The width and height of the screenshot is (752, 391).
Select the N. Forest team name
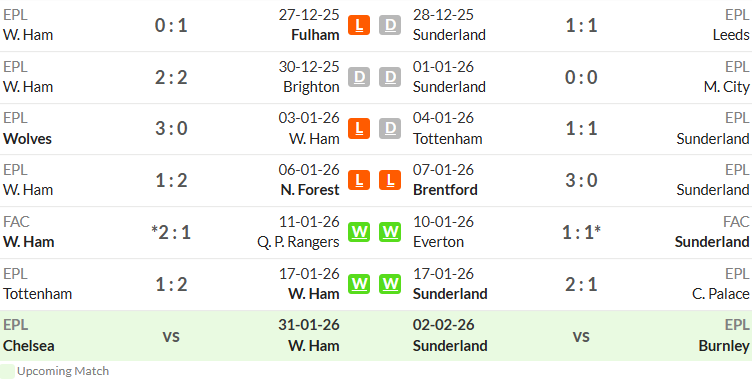coord(310,190)
